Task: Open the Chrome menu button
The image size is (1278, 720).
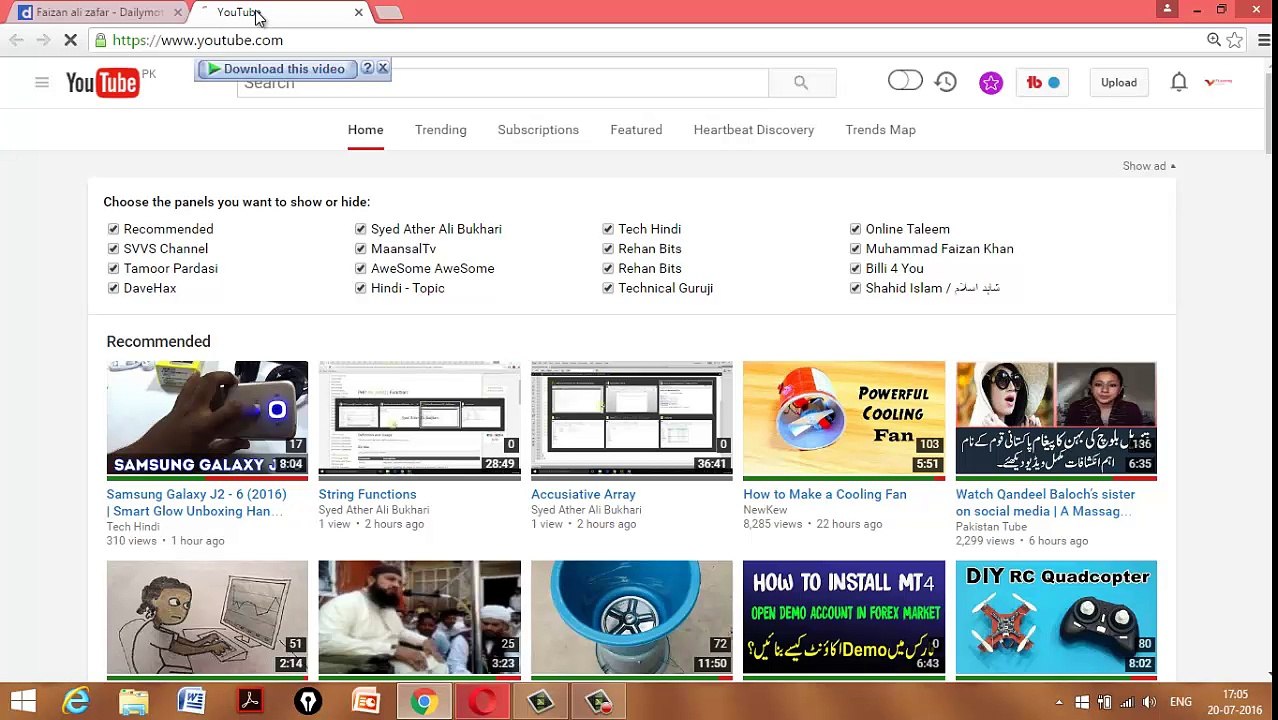Action: point(1264,40)
